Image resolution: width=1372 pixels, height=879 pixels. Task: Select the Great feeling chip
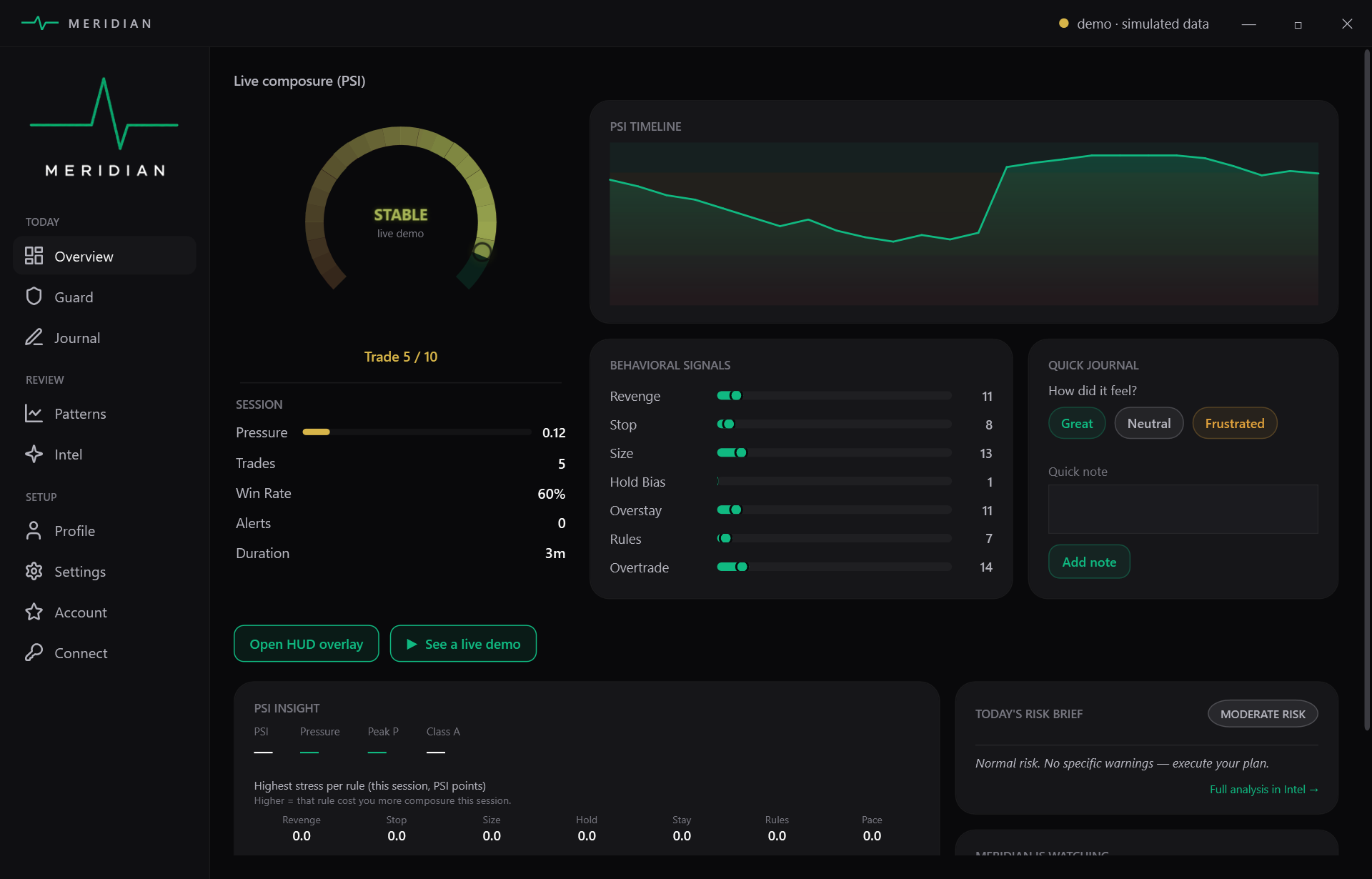pos(1077,423)
